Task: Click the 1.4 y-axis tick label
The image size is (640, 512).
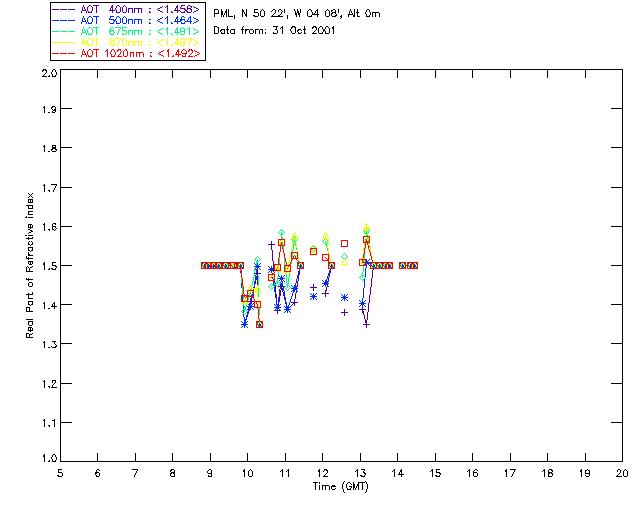Action: [x=49, y=305]
